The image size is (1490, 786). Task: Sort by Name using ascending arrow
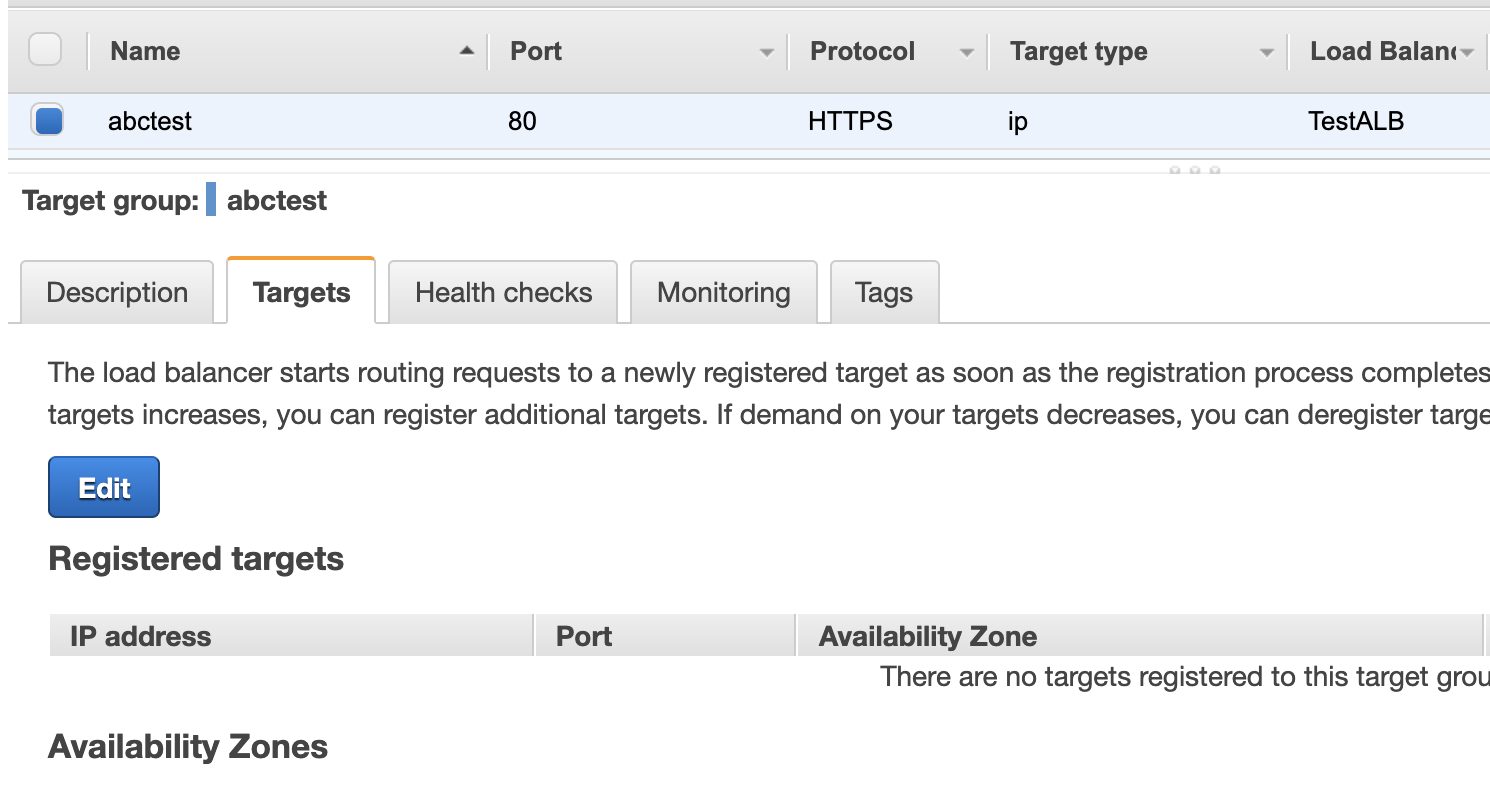[466, 51]
